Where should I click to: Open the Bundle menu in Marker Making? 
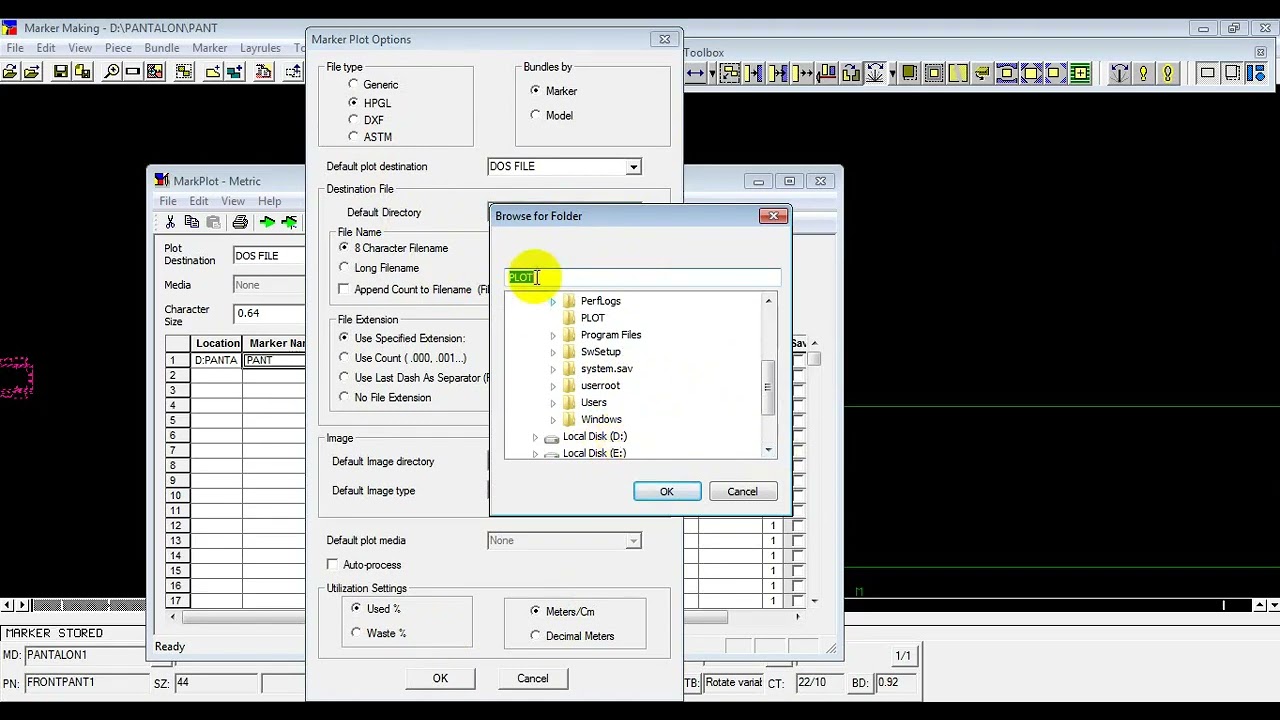(162, 48)
